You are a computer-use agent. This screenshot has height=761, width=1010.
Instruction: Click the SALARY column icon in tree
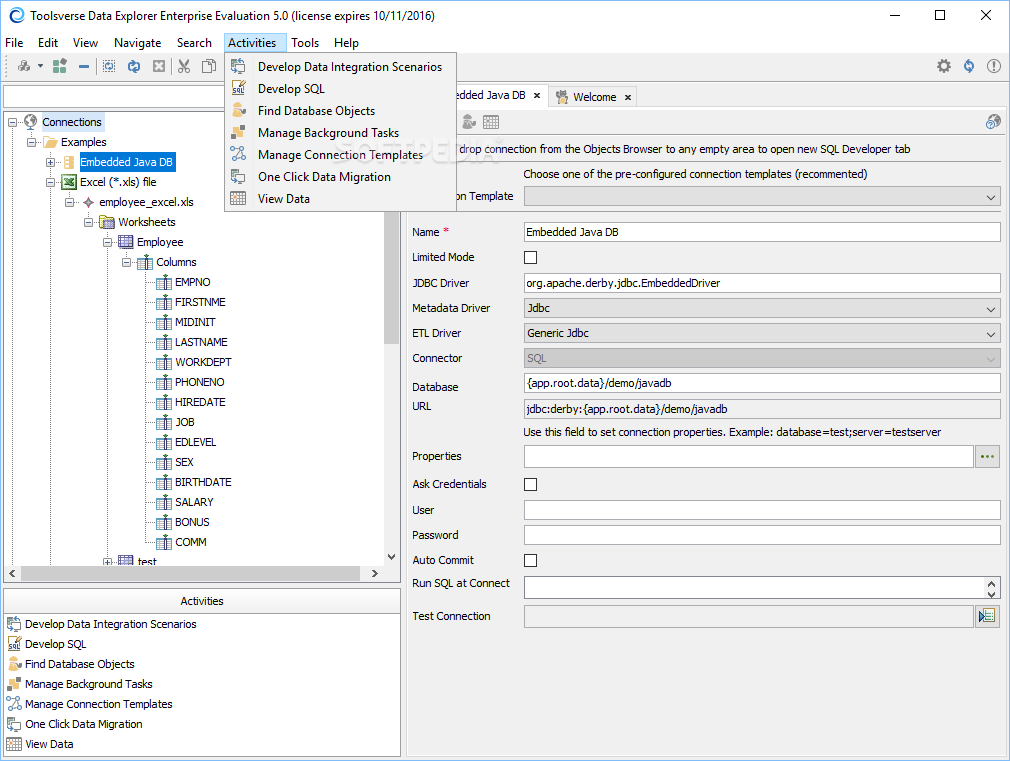(164, 502)
